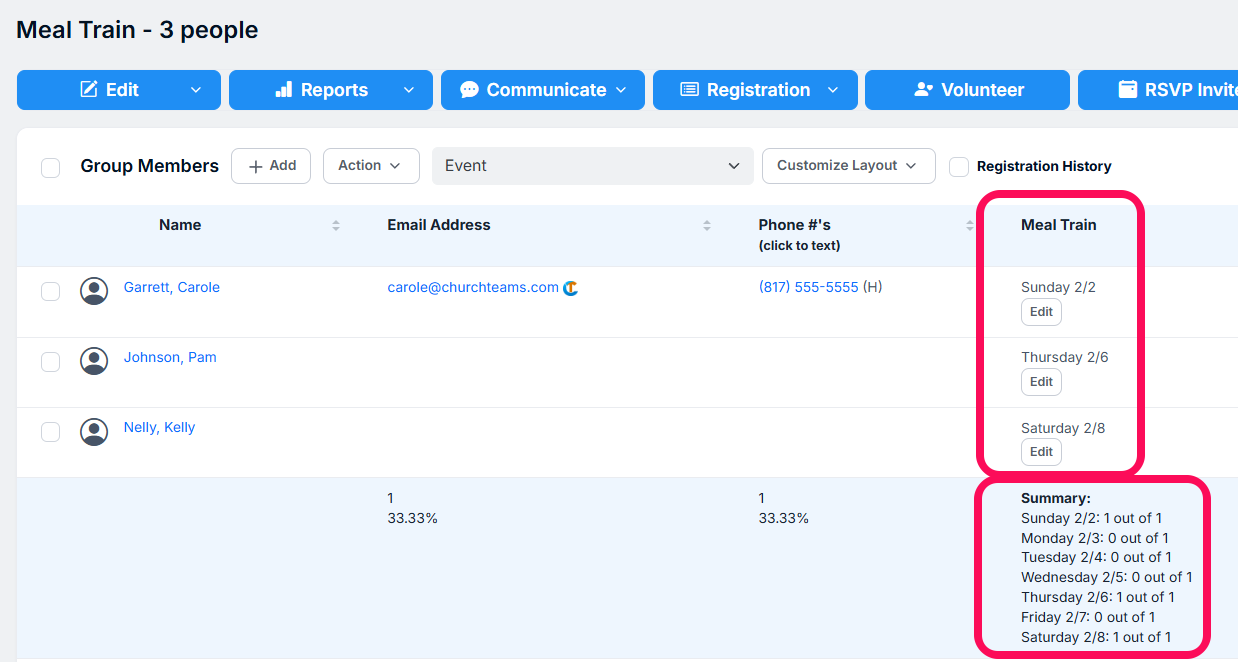Click the Volunteer person icon
The height and width of the screenshot is (662, 1238).
[925, 89]
